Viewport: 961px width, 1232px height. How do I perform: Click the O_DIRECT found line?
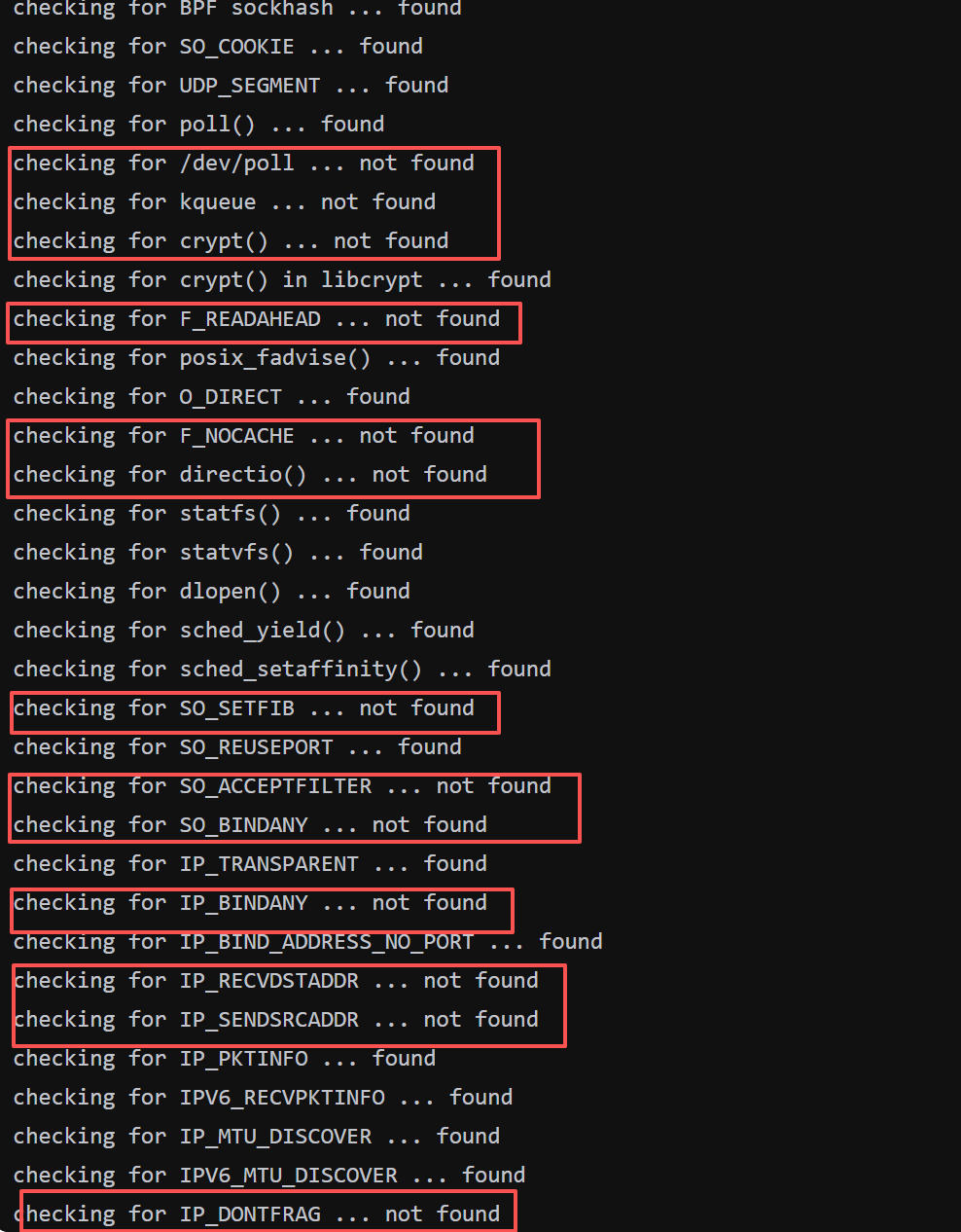click(211, 397)
